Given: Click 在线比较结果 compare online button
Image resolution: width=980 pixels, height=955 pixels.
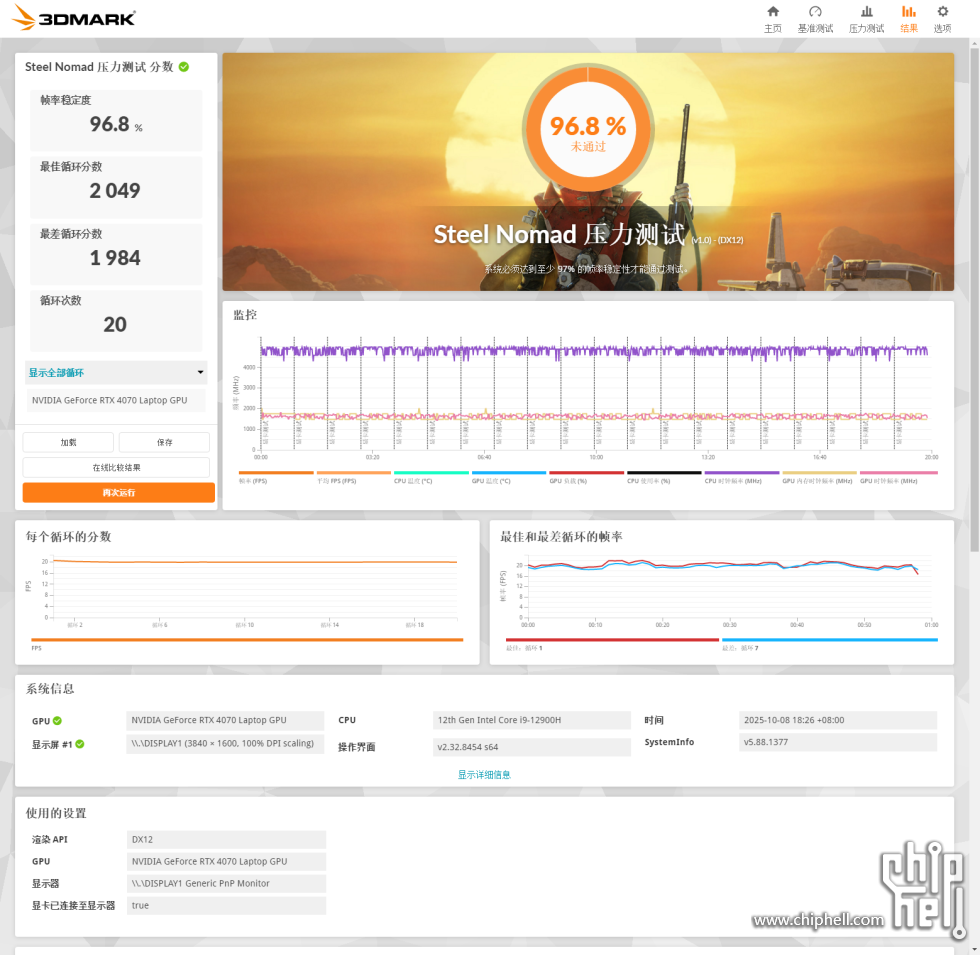Looking at the screenshot, I should pyautogui.click(x=116, y=467).
